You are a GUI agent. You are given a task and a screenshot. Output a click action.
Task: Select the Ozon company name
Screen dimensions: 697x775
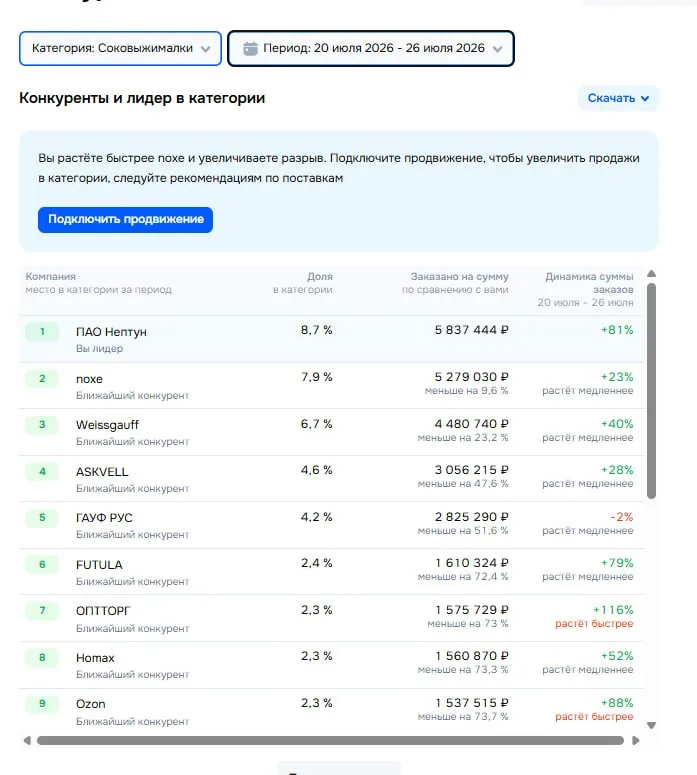(90, 704)
